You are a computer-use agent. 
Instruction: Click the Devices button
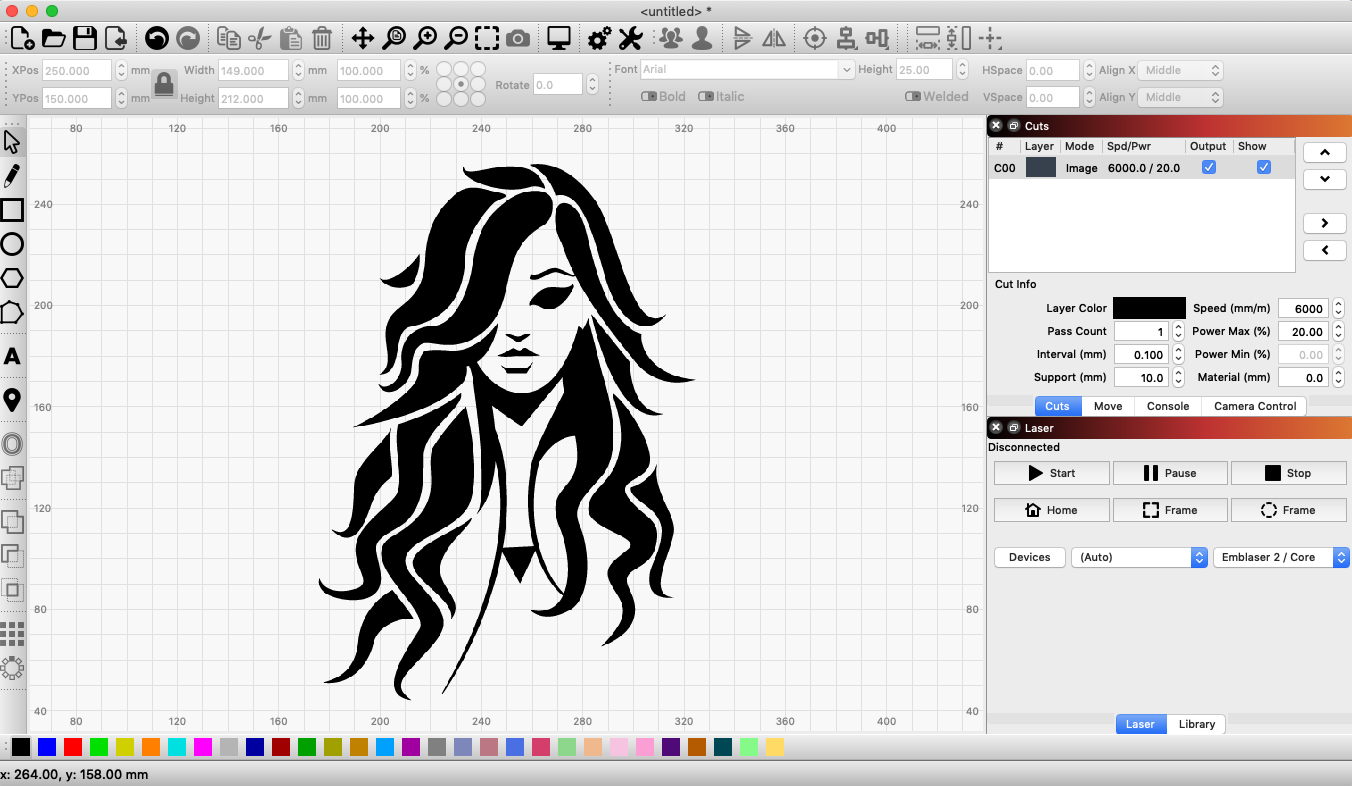coord(1029,557)
